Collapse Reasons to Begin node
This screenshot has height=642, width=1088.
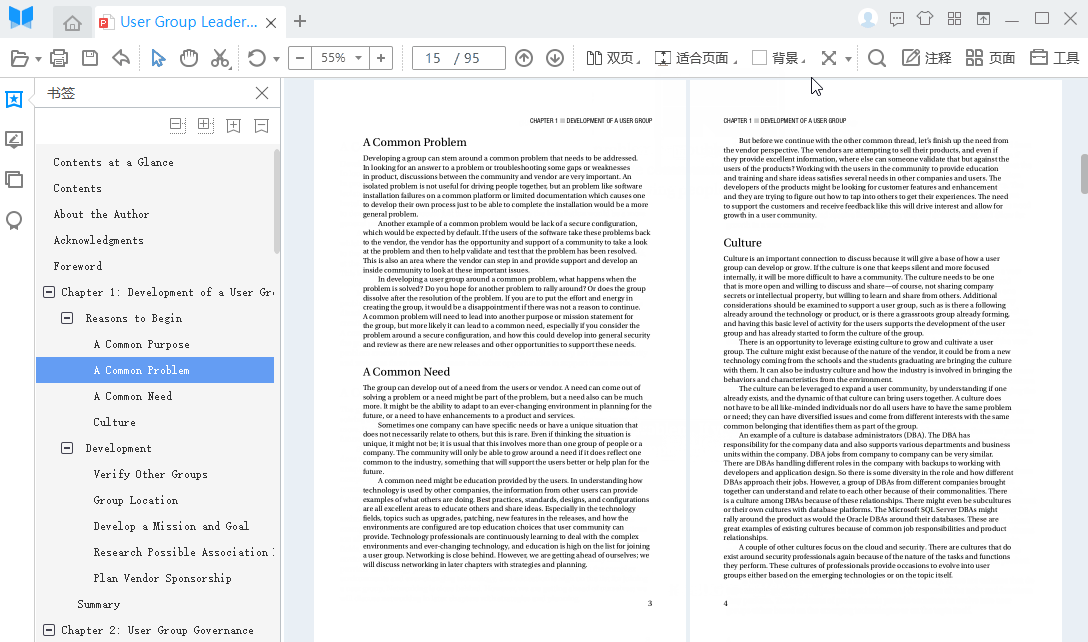point(67,318)
